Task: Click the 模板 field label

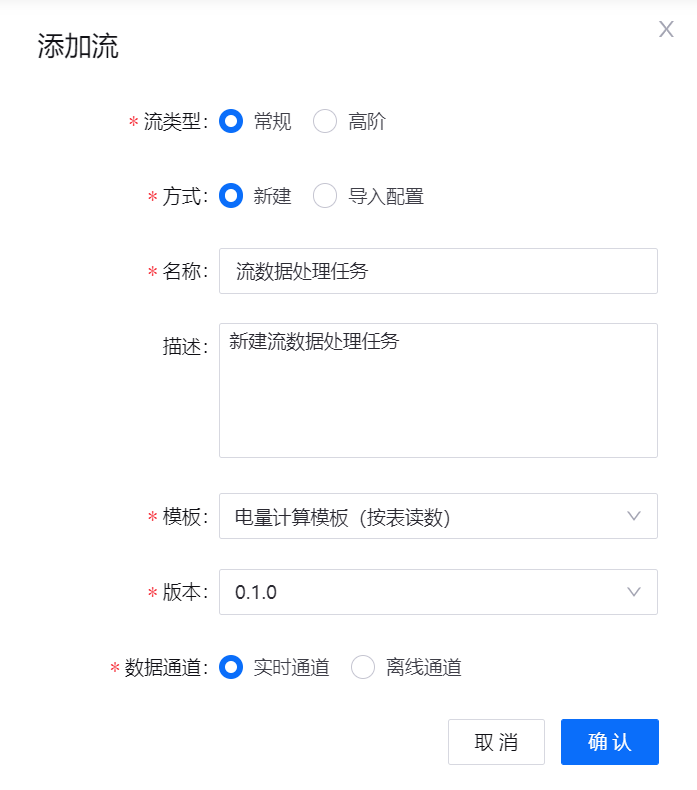Action: 184,516
